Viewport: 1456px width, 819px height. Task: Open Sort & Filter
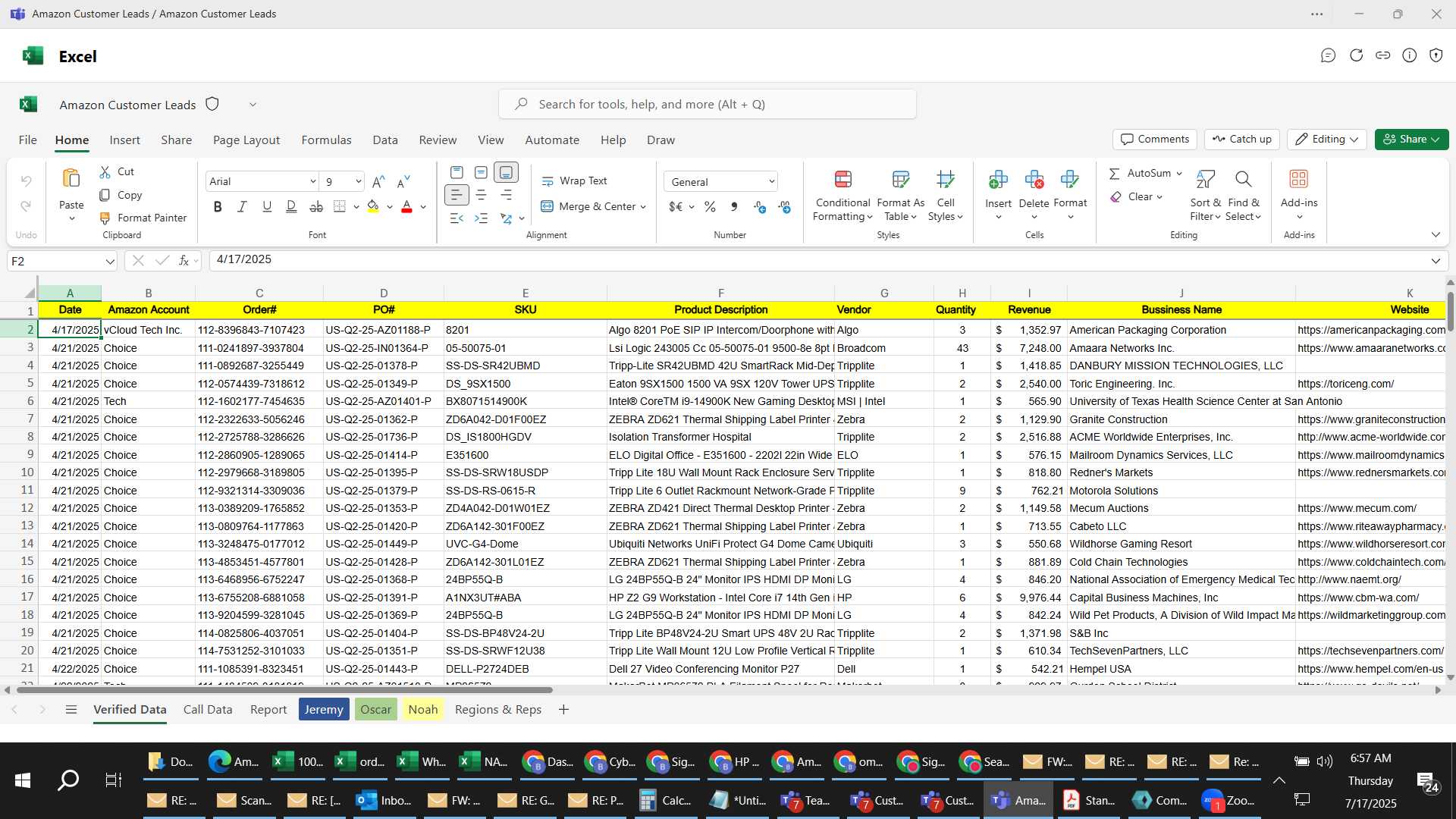coord(1205,196)
